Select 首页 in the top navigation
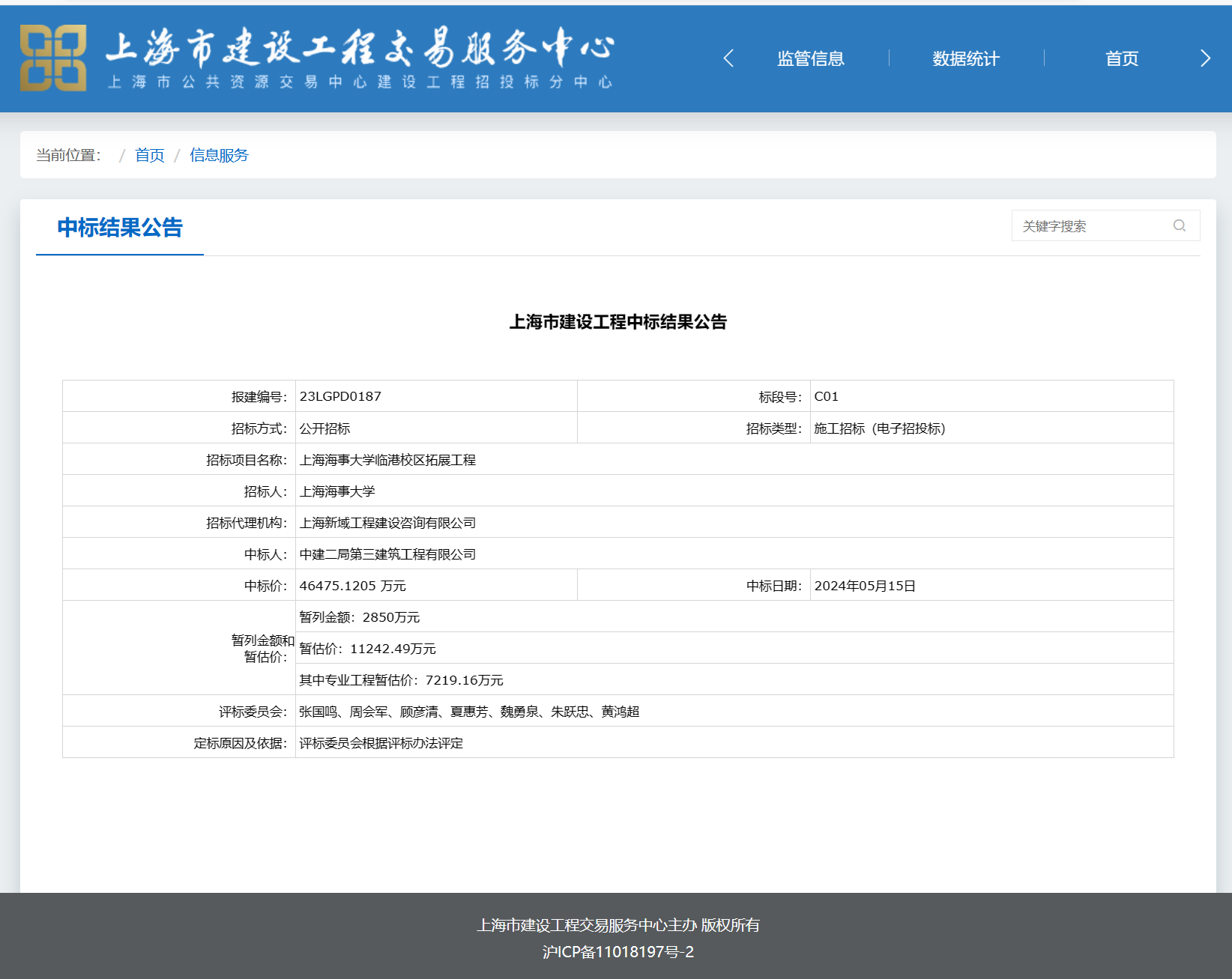Image resolution: width=1232 pixels, height=979 pixels. tap(1121, 58)
